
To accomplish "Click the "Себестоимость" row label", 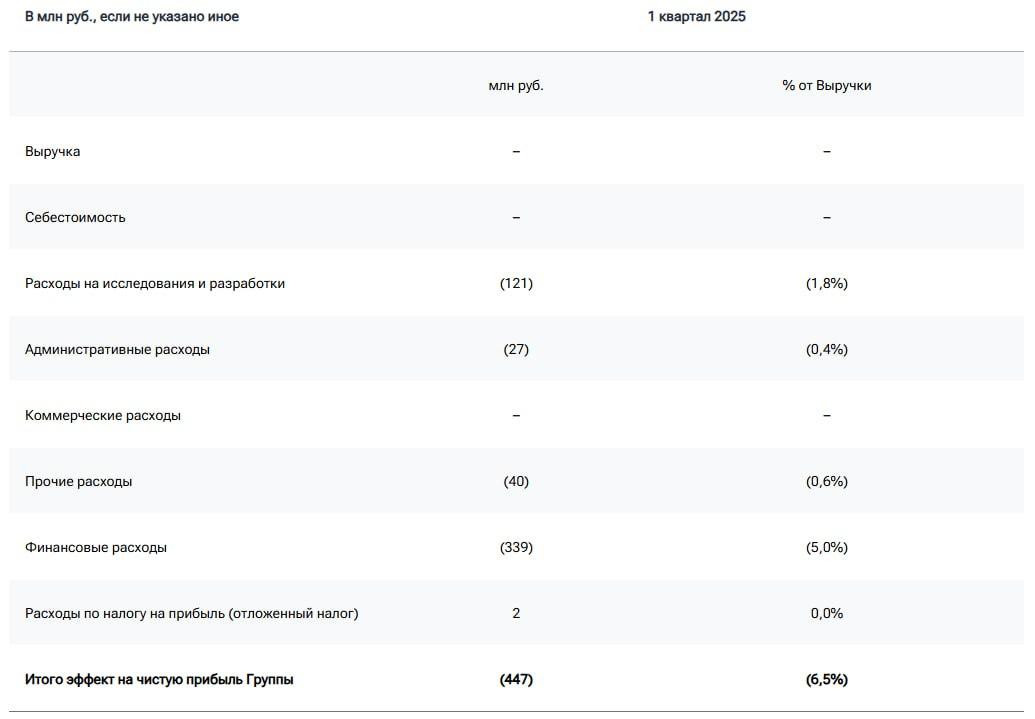I will [x=75, y=217].
